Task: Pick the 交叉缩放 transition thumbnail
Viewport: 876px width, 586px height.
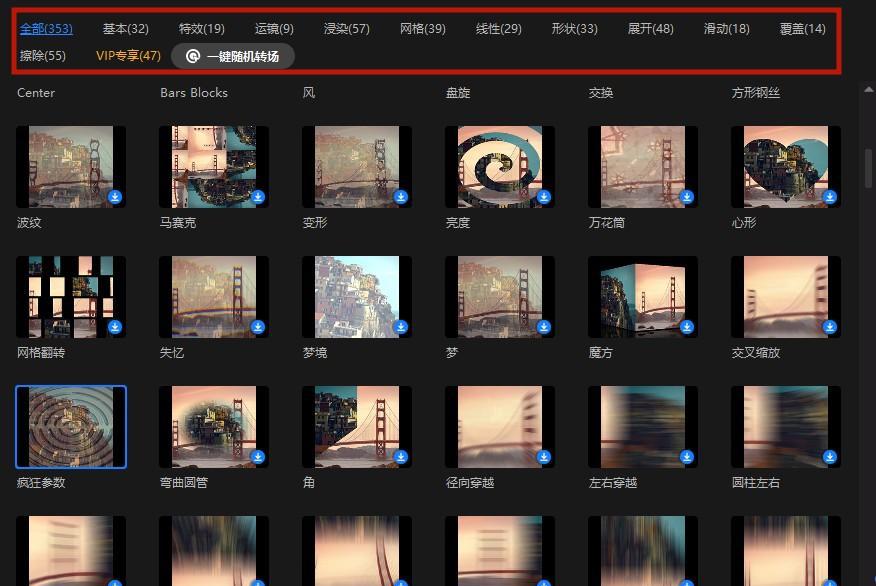Action: 786,297
